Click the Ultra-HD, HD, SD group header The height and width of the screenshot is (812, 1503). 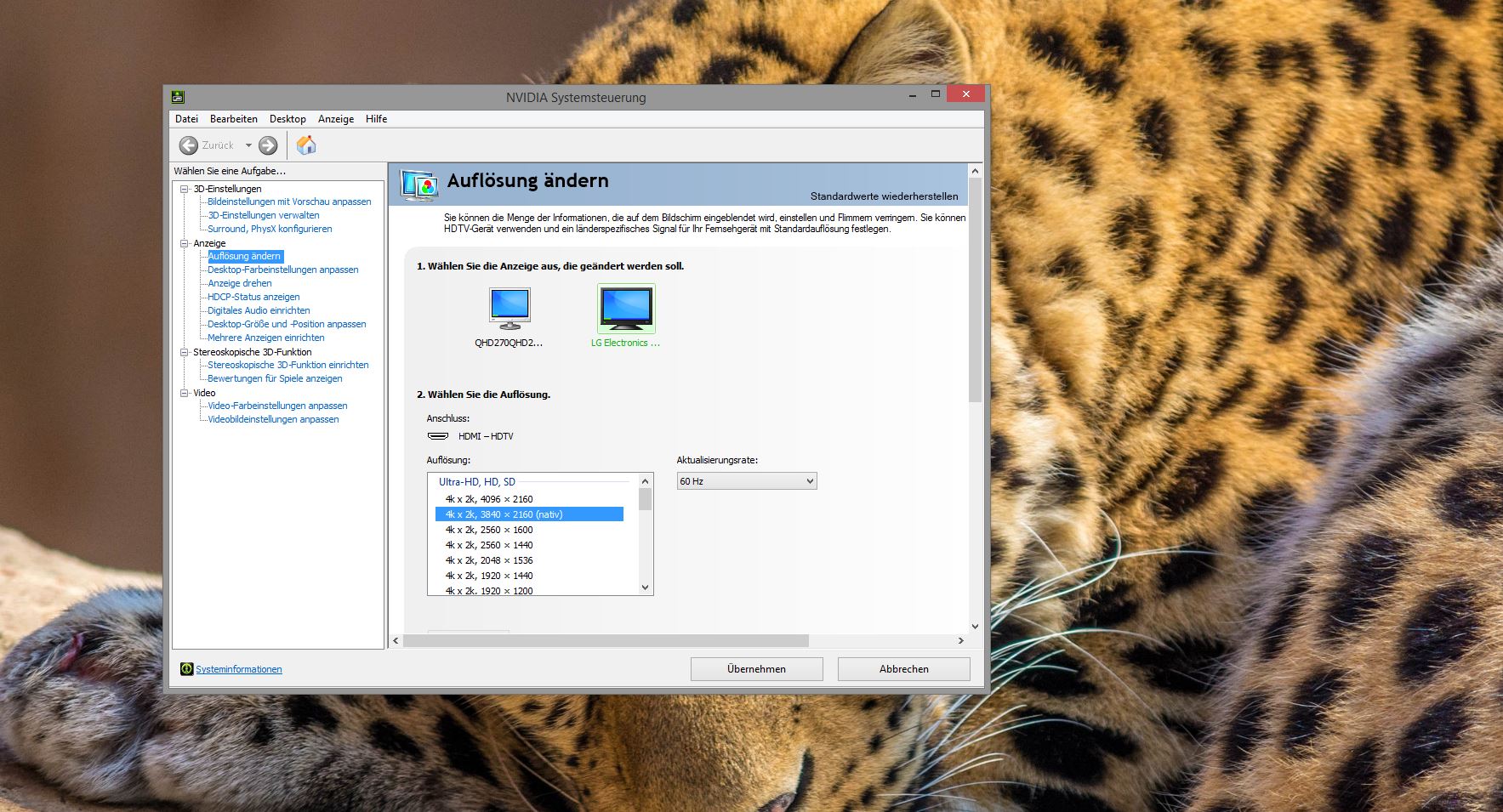point(477,482)
